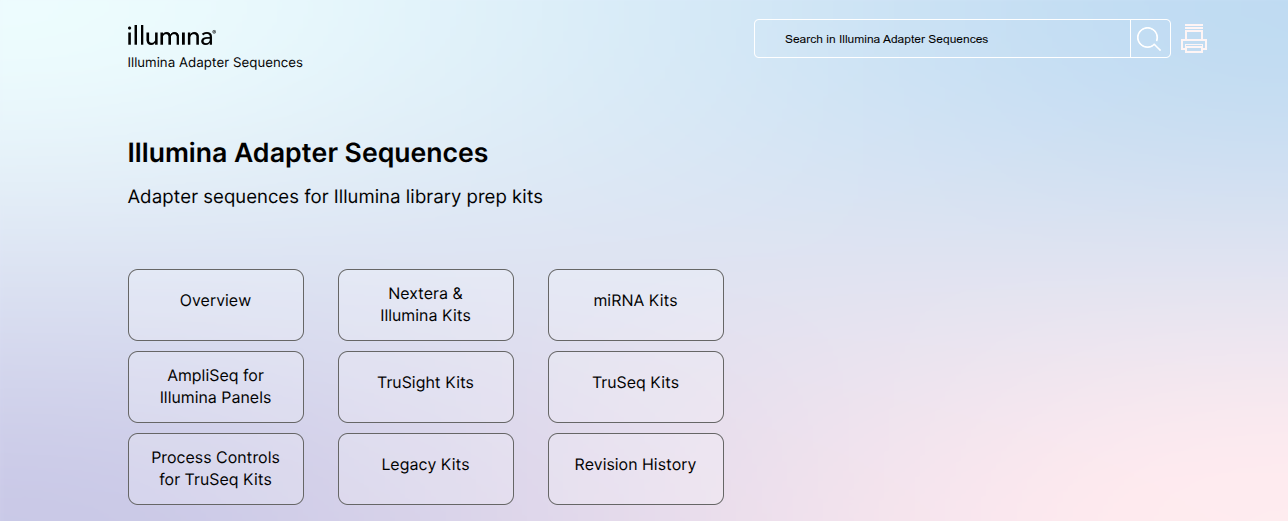
Task: Click the Adapter sequences for Illumina library prep kits subtitle
Action: click(335, 197)
